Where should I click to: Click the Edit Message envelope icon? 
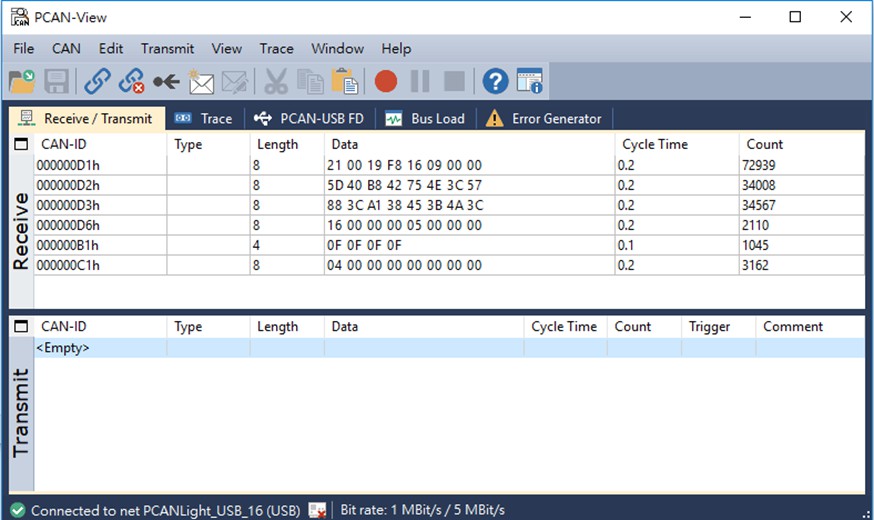tap(235, 82)
